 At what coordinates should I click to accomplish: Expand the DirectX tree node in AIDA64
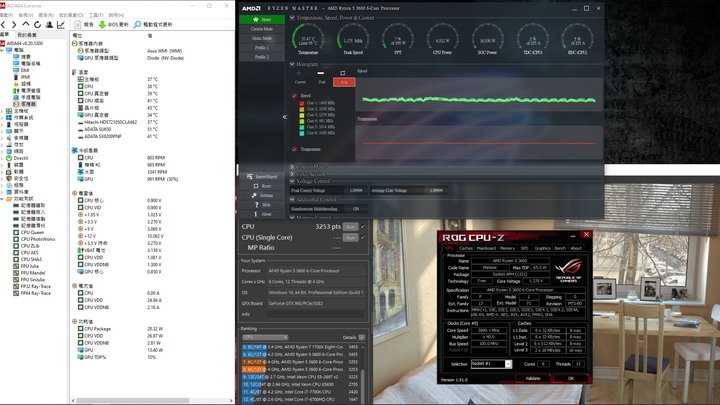(2, 158)
